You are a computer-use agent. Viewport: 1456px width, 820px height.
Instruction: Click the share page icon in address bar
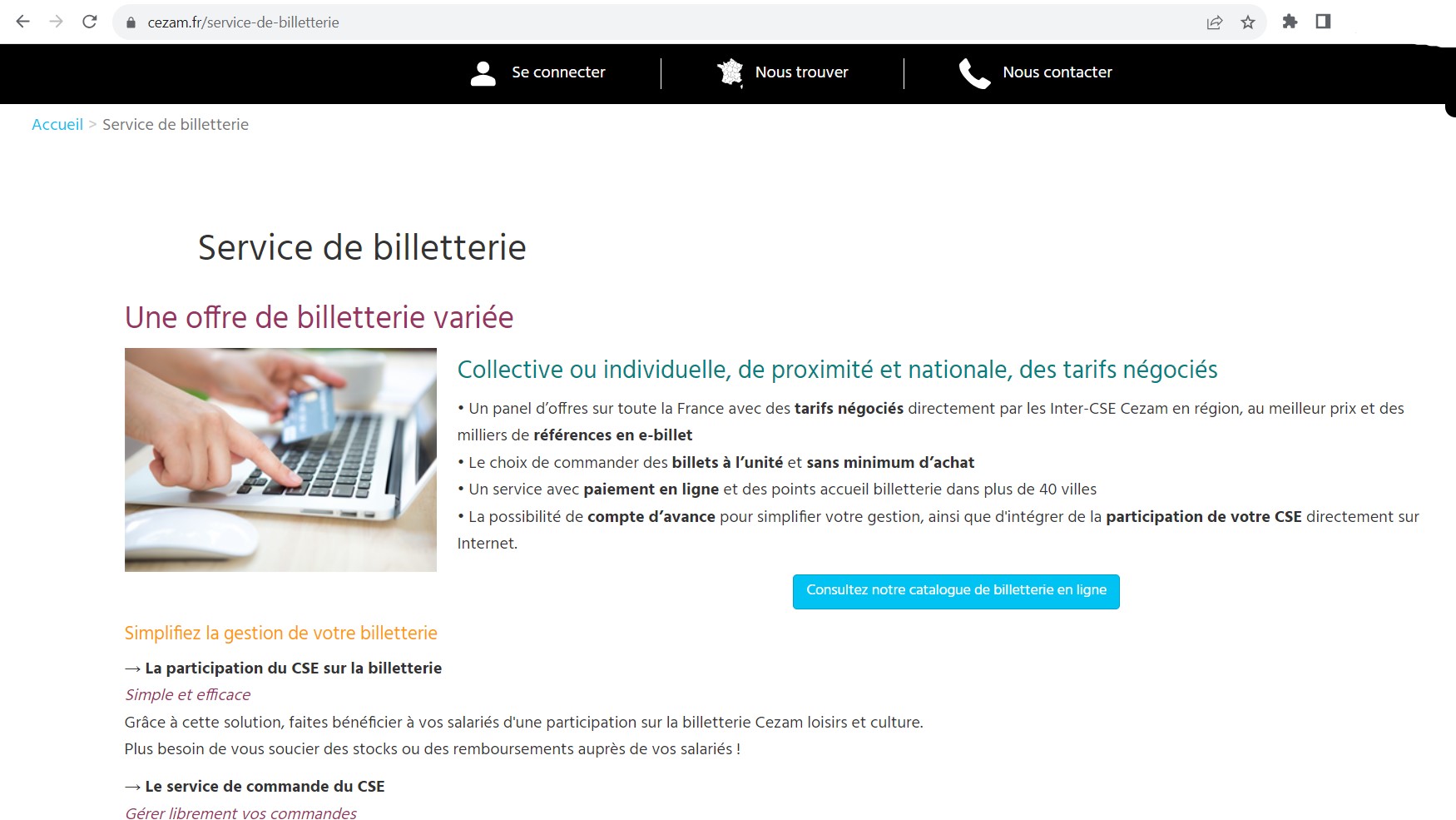[1215, 22]
